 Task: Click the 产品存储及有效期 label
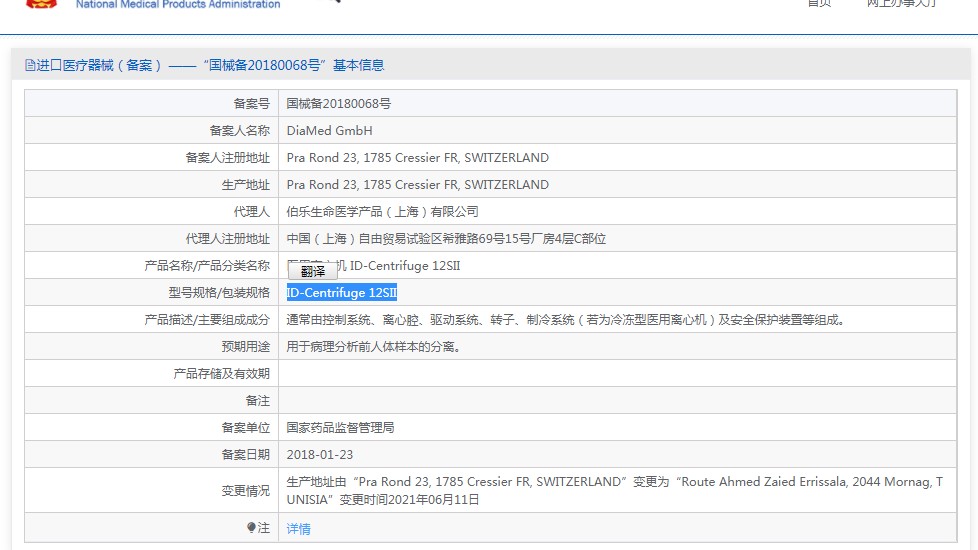[x=221, y=374]
